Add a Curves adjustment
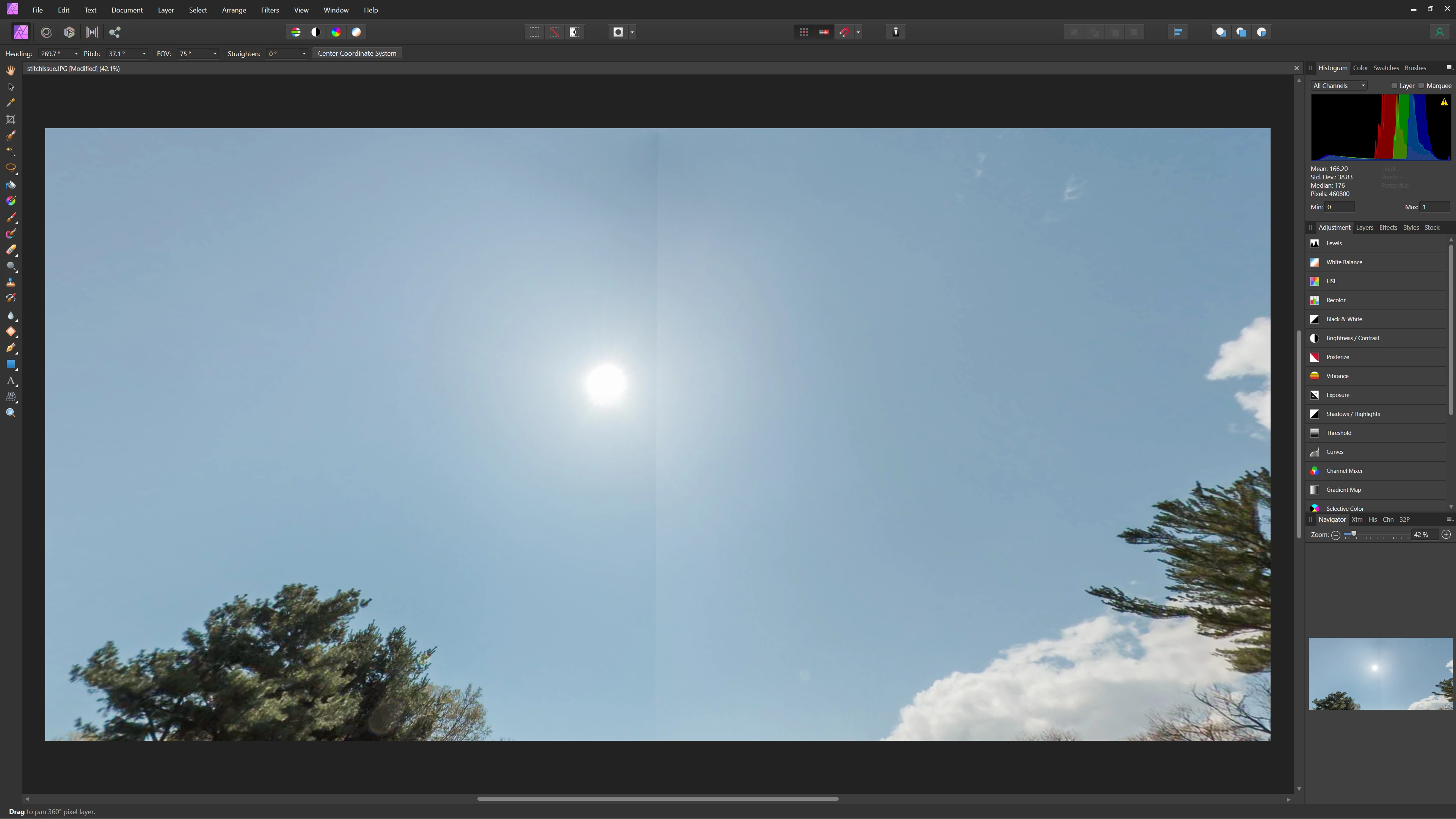 (x=1335, y=452)
